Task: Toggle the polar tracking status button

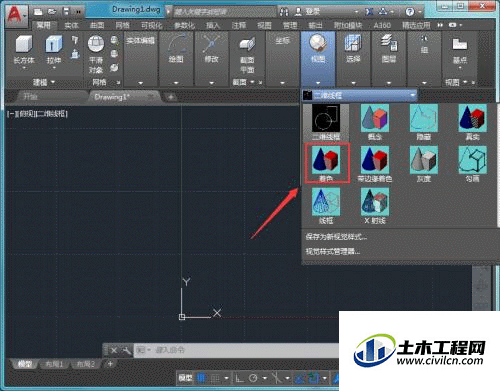Action: [253, 378]
